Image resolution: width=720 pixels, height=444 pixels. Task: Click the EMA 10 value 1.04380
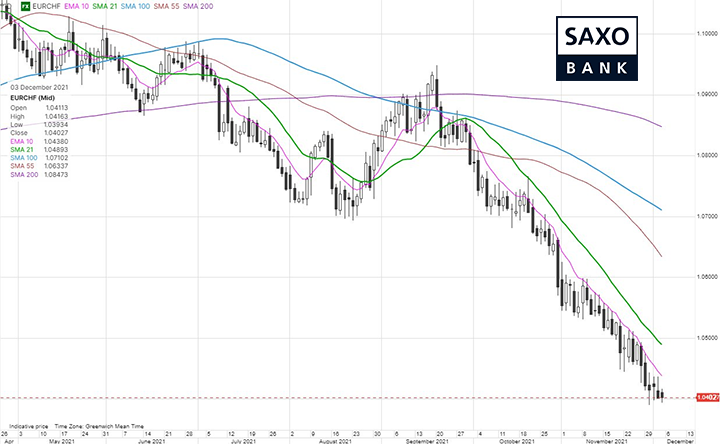click(x=56, y=141)
